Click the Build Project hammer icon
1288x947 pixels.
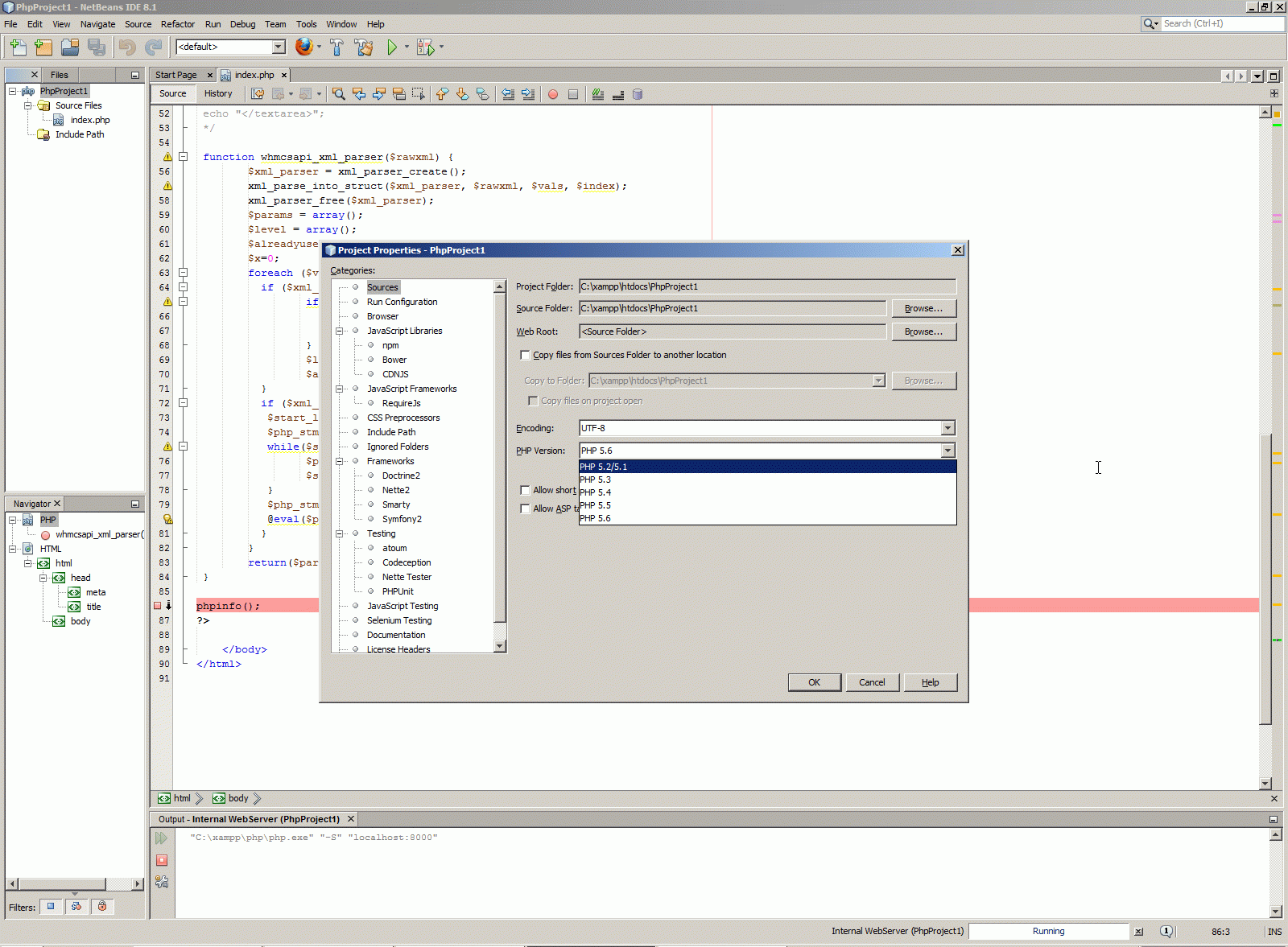pyautogui.click(x=336, y=47)
